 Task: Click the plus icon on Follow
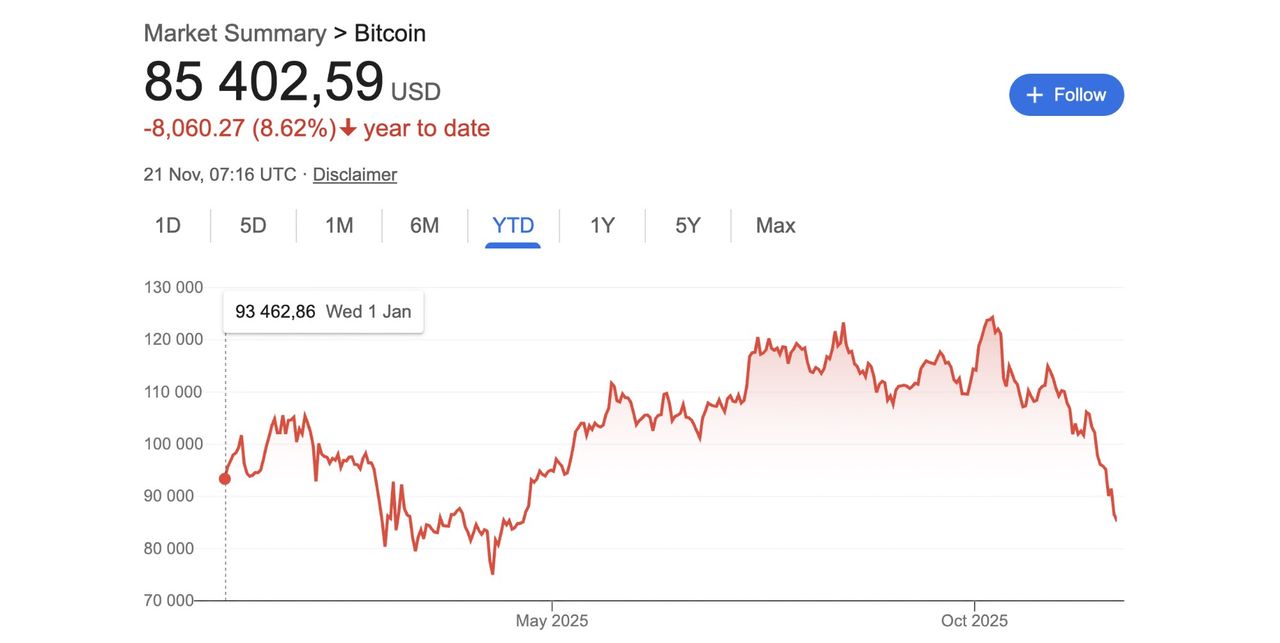pos(1036,95)
